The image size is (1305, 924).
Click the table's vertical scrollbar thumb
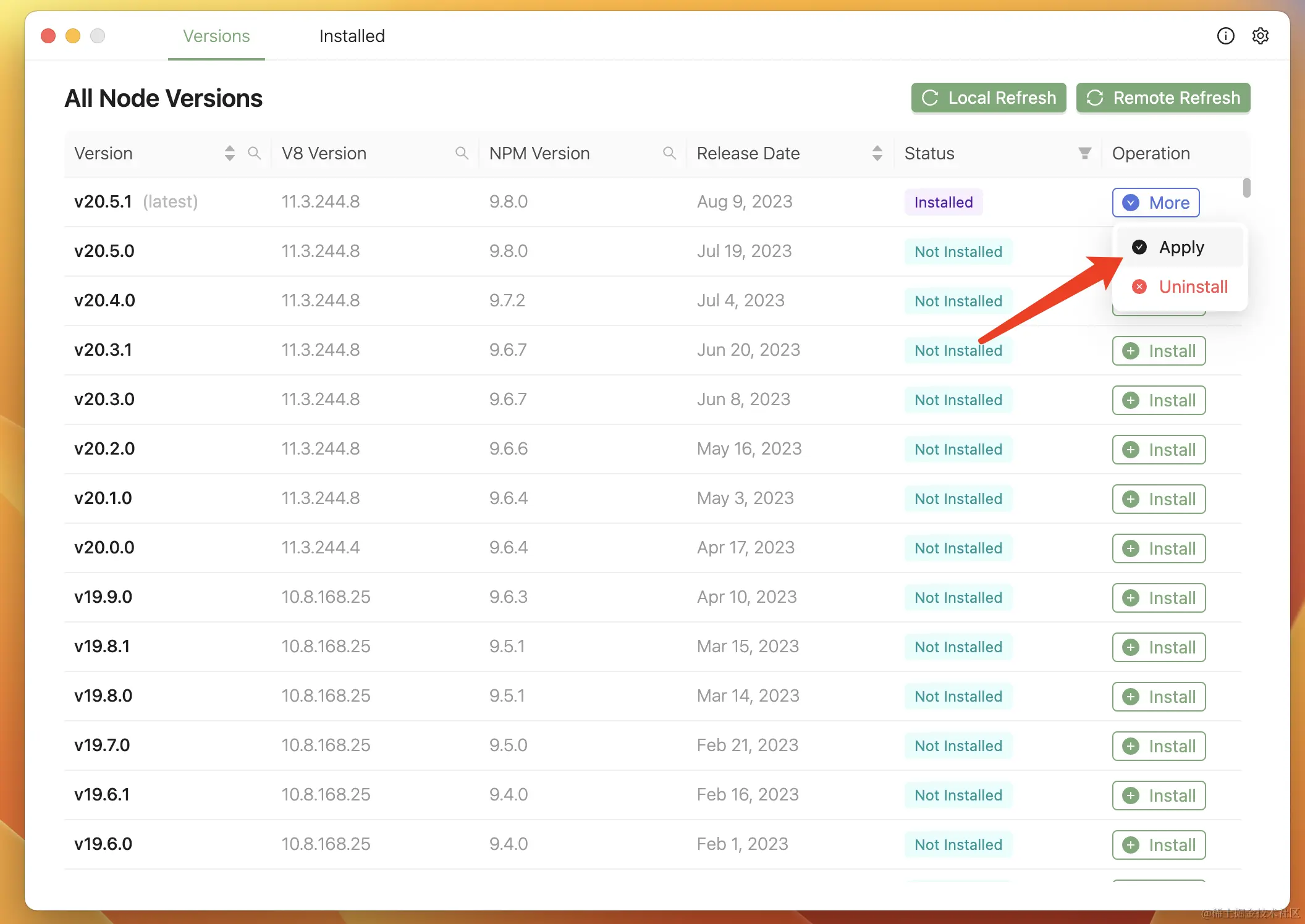1246,188
